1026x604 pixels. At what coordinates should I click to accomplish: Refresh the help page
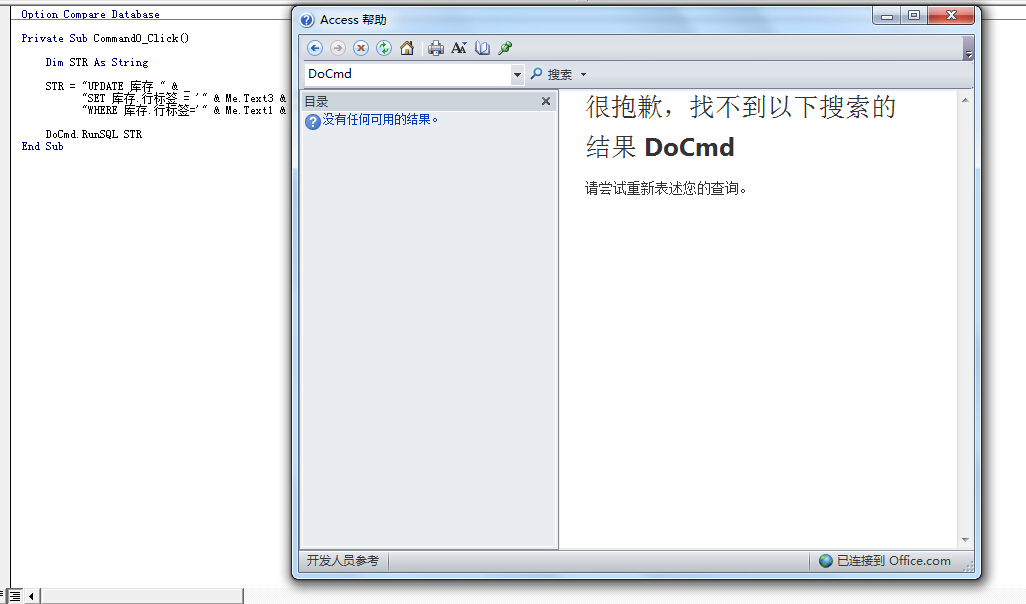coord(383,48)
